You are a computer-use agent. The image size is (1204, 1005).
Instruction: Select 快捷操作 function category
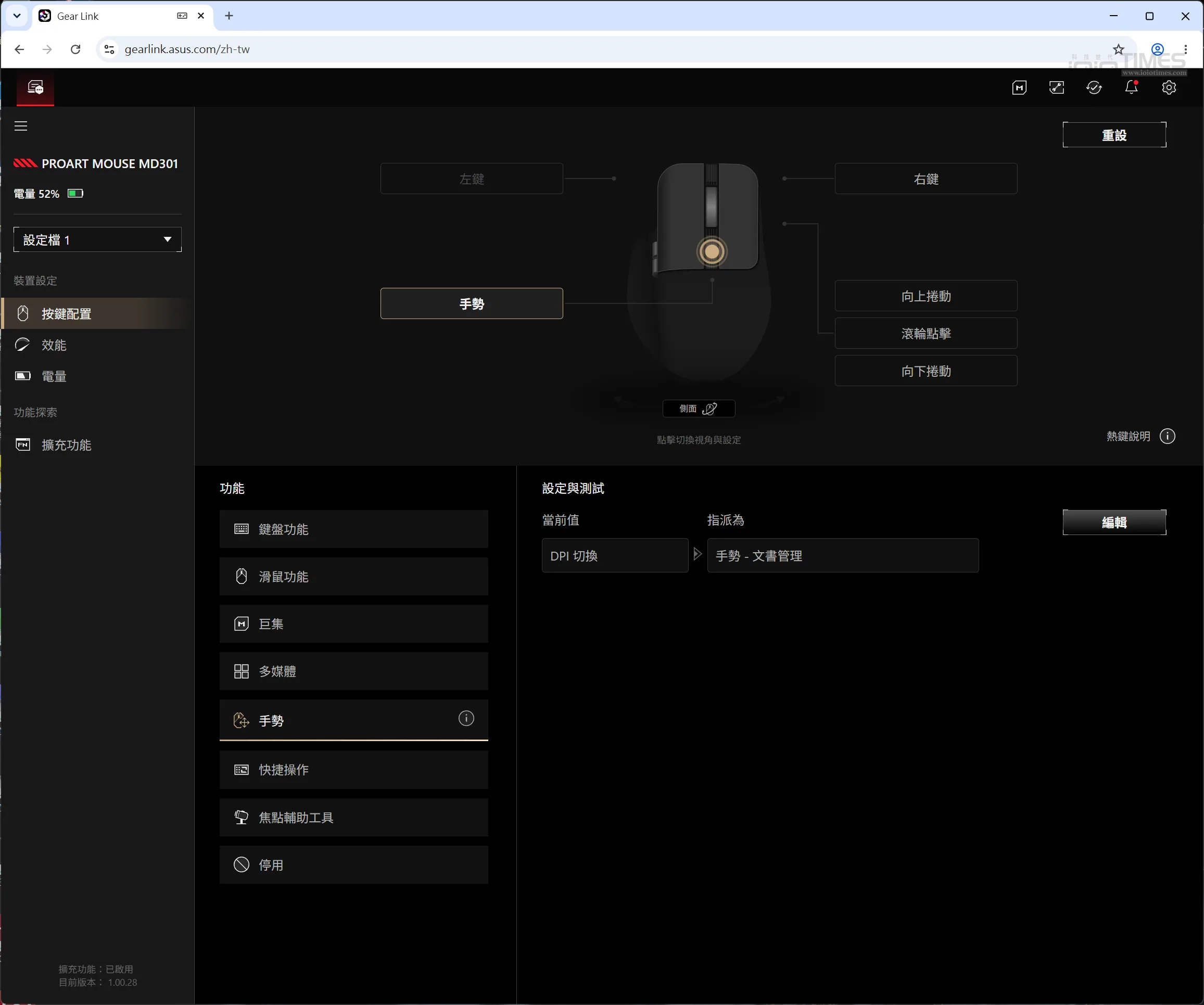point(354,770)
